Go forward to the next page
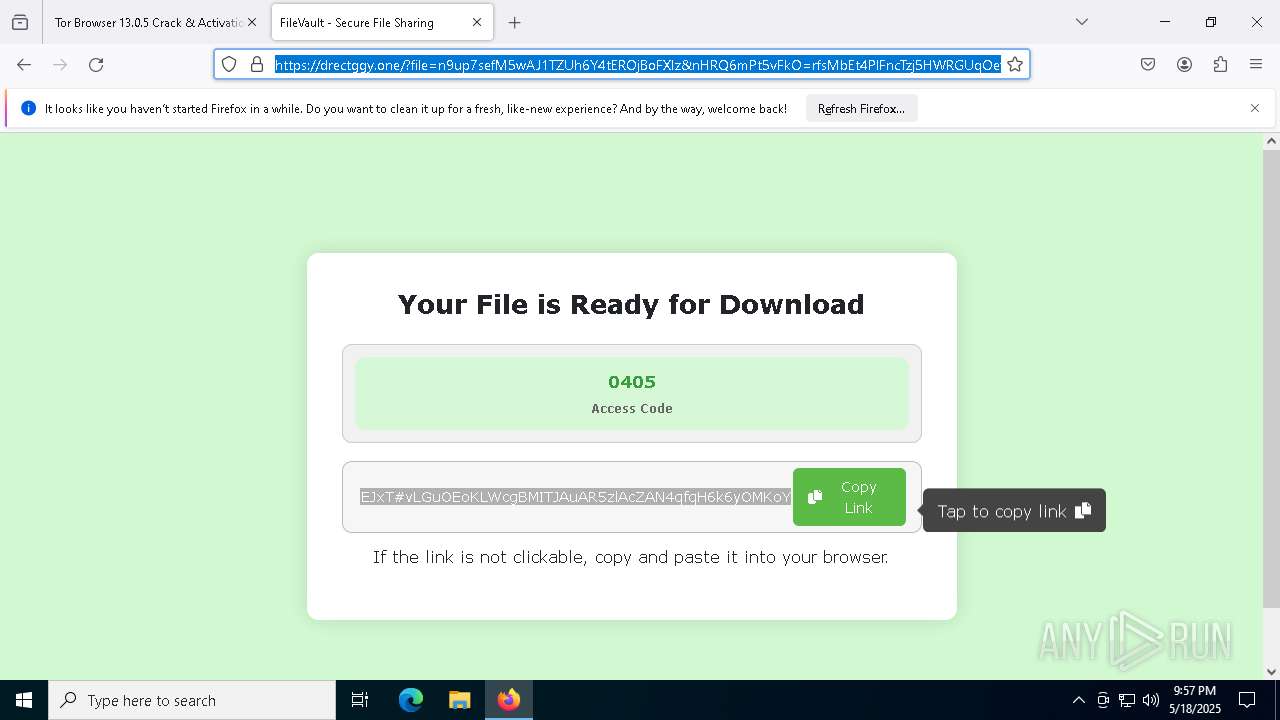Viewport: 1280px width, 720px height. click(60, 64)
